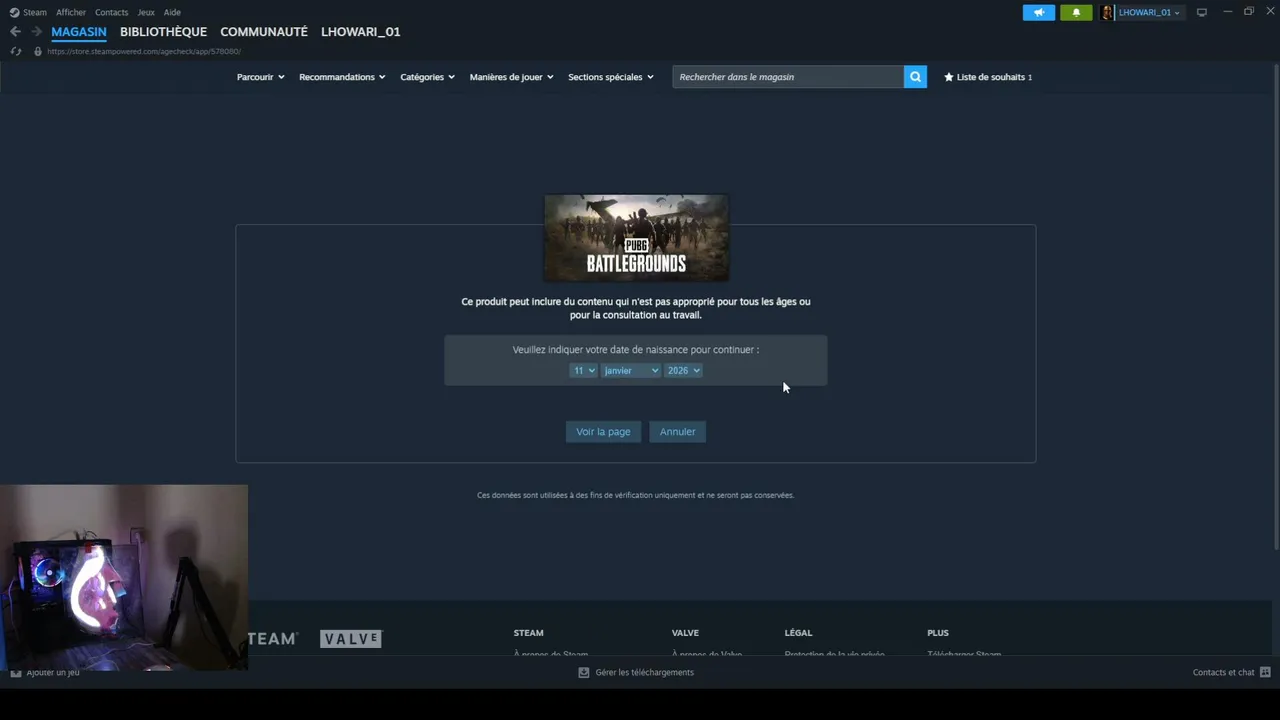1280x720 pixels.
Task: Click the Annuler button
Action: pyautogui.click(x=677, y=432)
